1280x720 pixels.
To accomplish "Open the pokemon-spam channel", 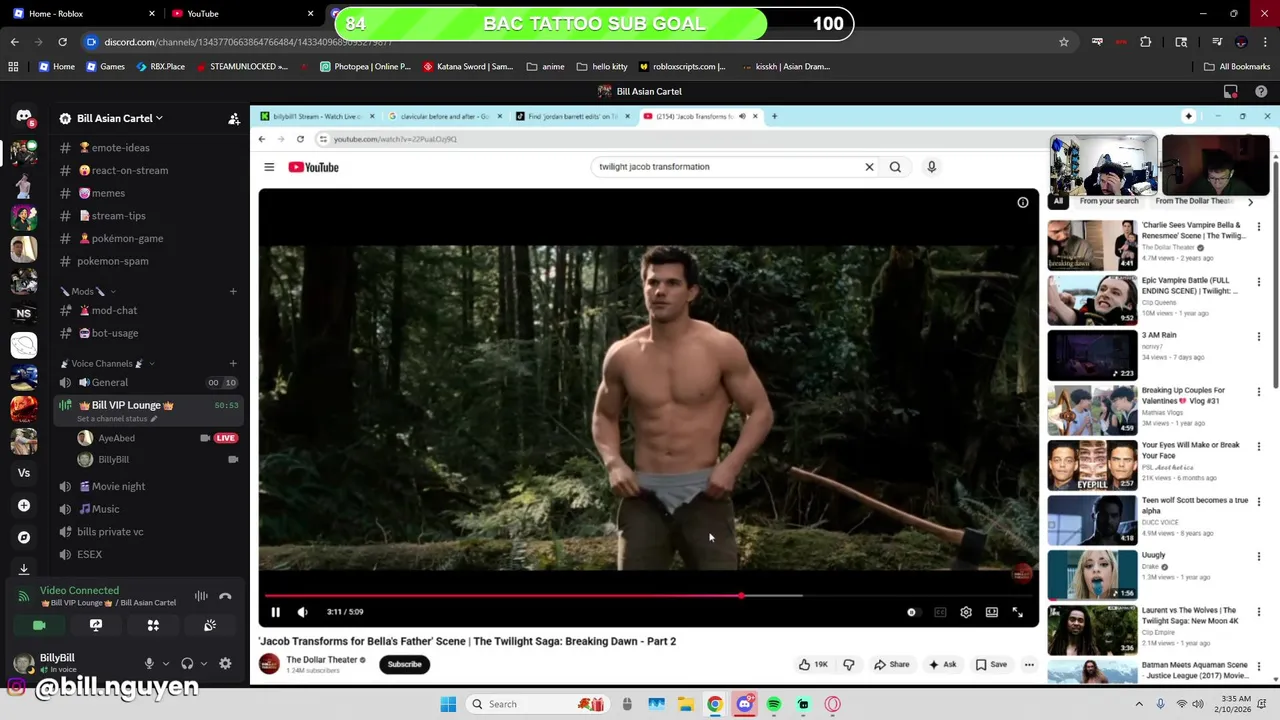I will click(x=148, y=261).
